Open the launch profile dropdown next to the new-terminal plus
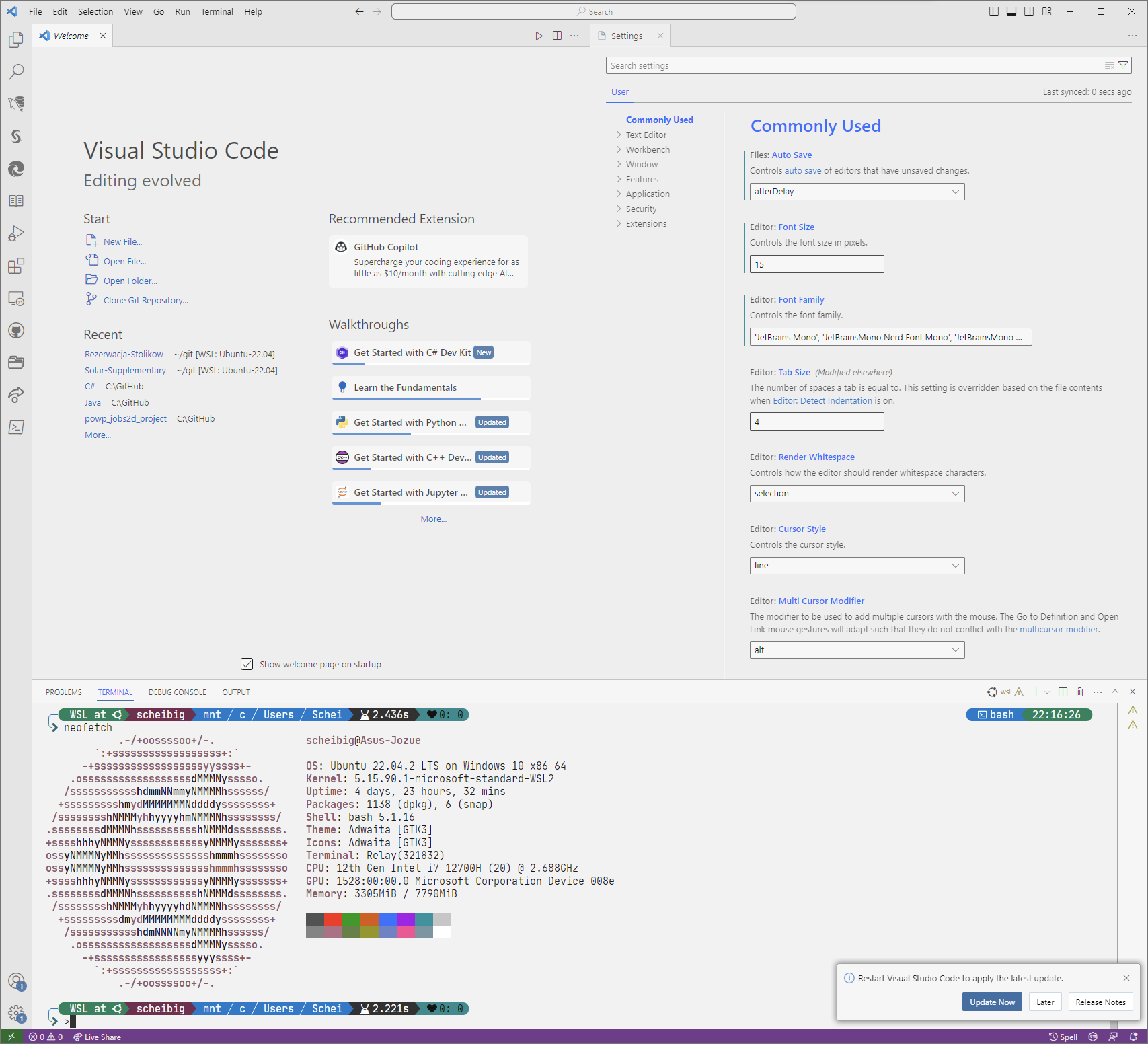Image resolution: width=1148 pixels, height=1044 pixels. tap(1047, 692)
